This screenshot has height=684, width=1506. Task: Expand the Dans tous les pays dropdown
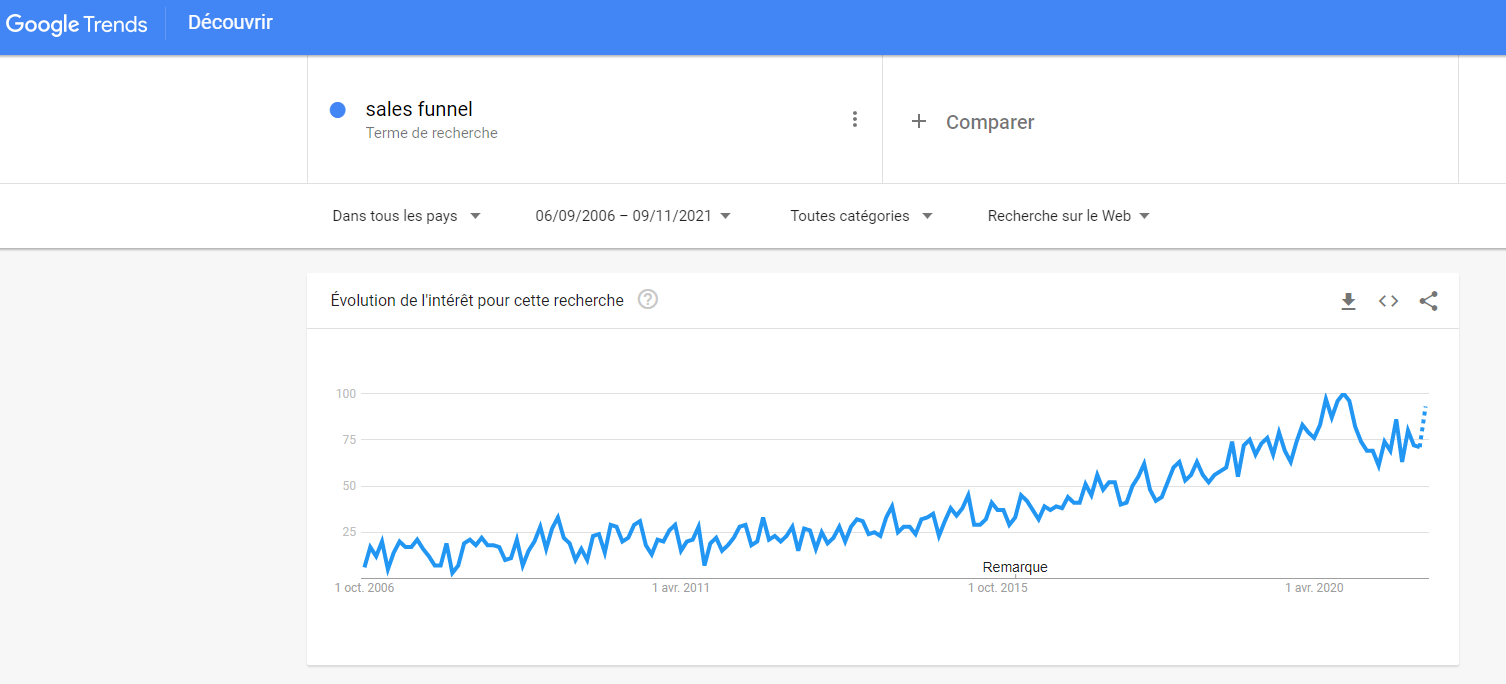tap(406, 216)
